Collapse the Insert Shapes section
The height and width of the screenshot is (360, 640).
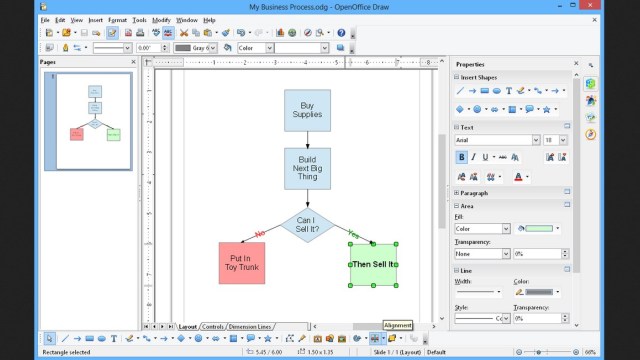457,77
